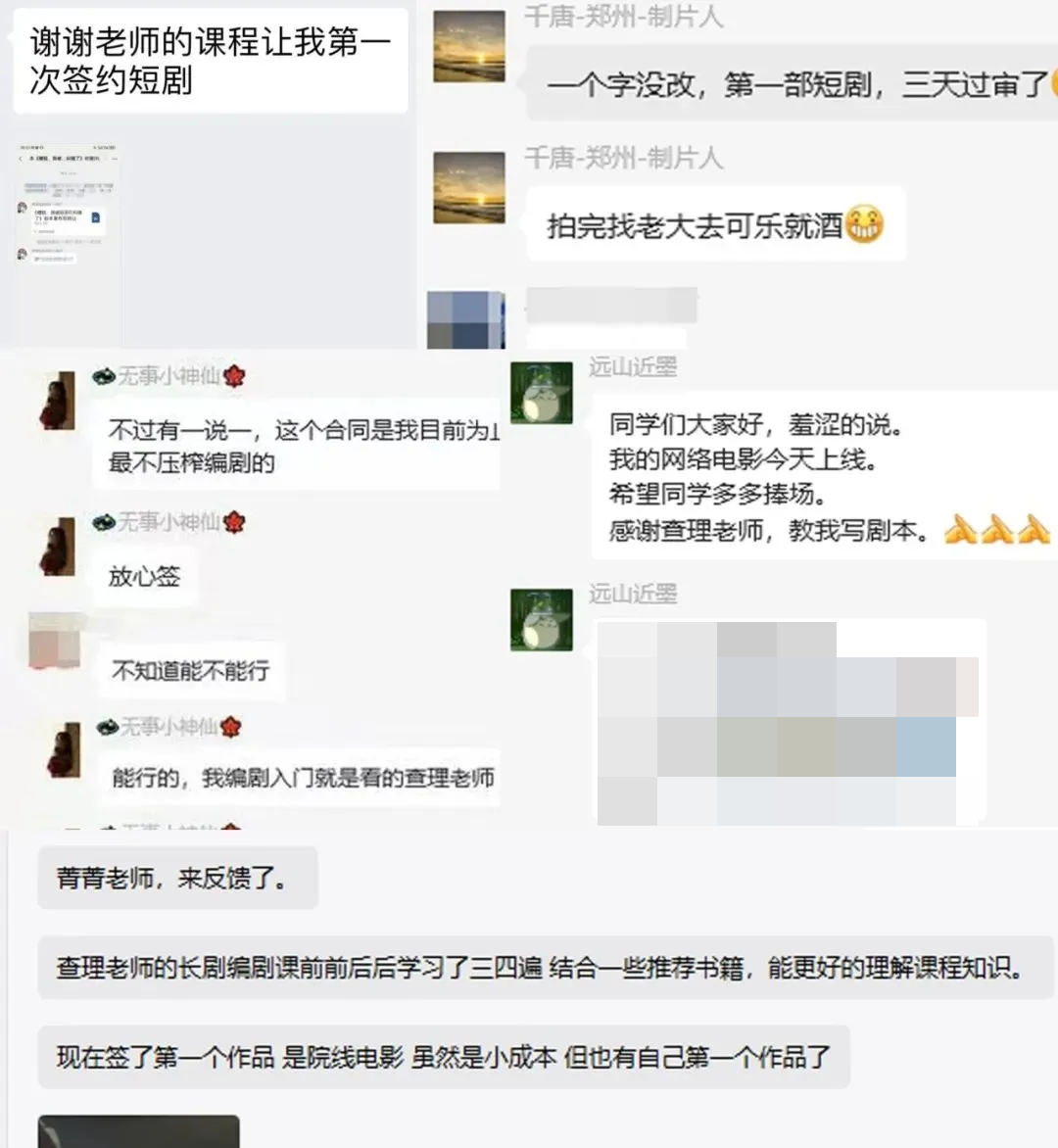Viewport: 1058px width, 1148px height.
Task: Open the sunset avatar beside '一个字没改' message
Action: click(468, 46)
